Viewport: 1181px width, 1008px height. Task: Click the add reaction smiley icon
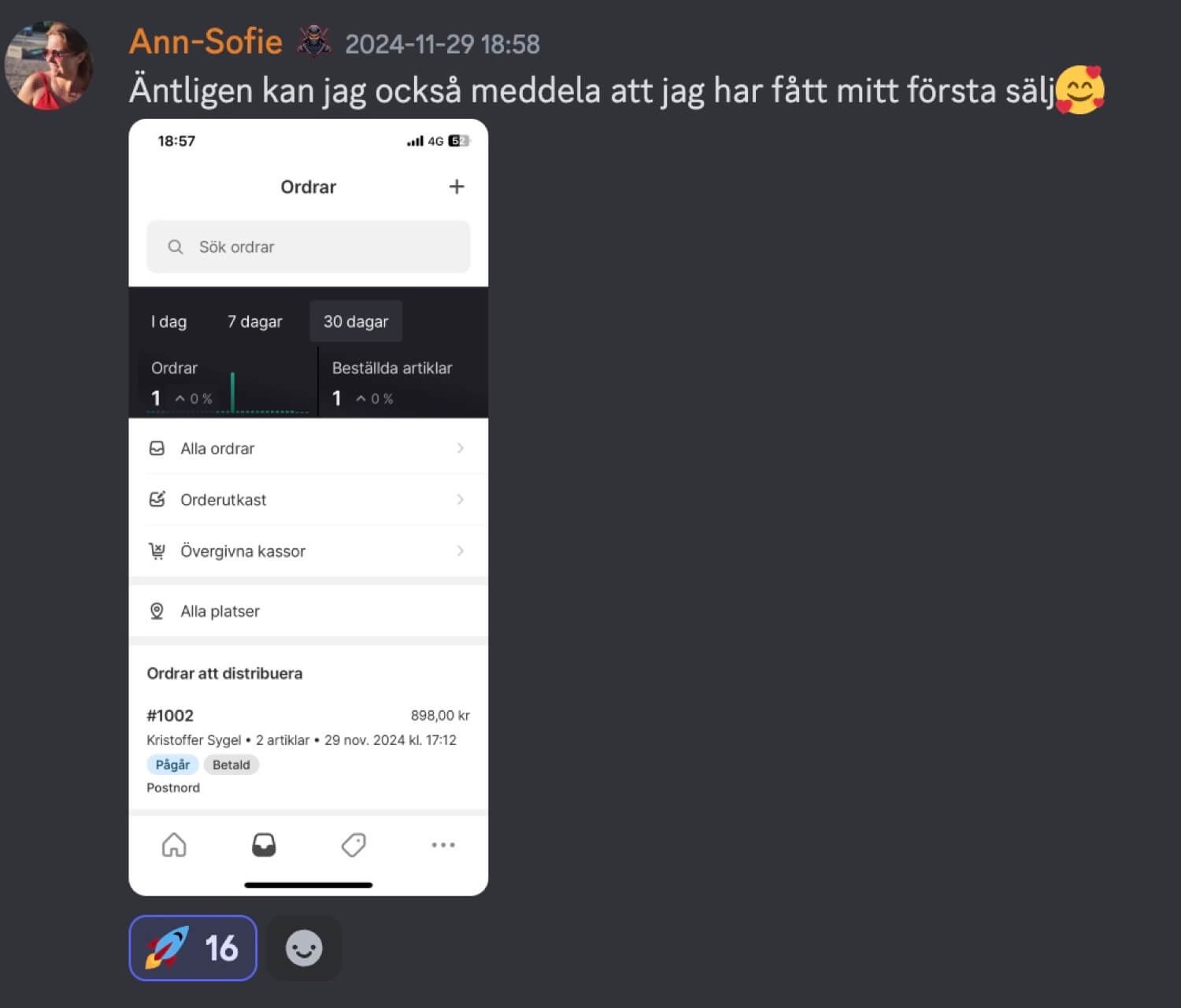304,948
